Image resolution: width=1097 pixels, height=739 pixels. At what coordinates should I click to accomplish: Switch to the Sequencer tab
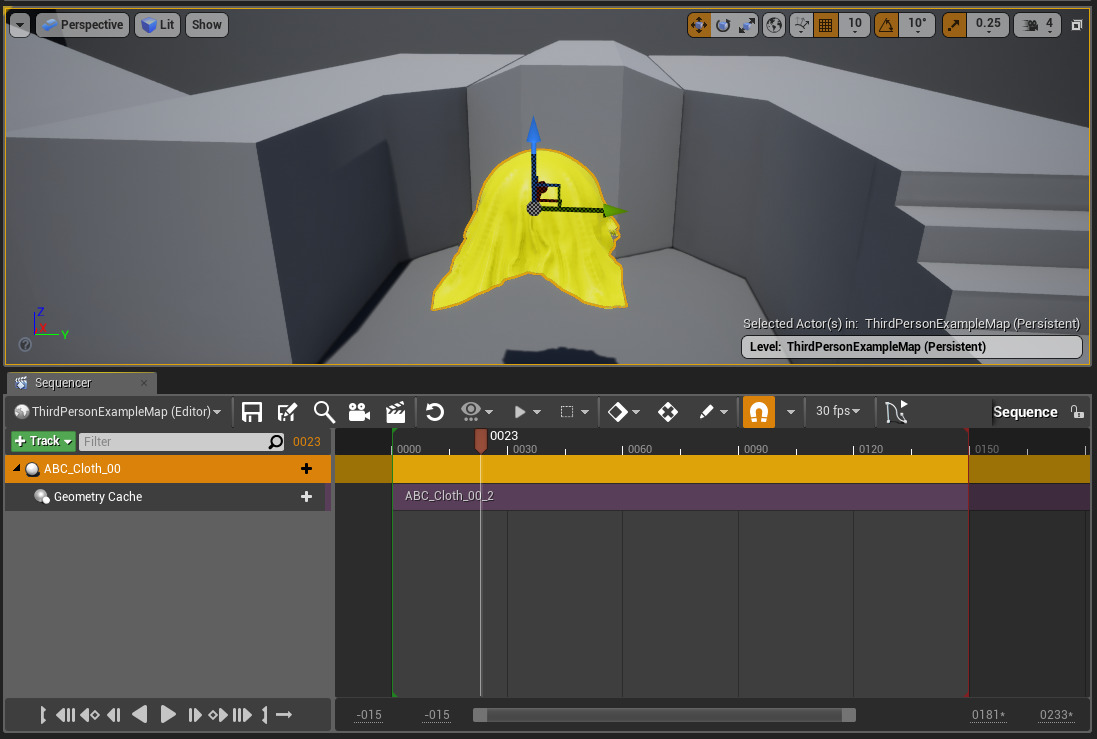coord(62,383)
